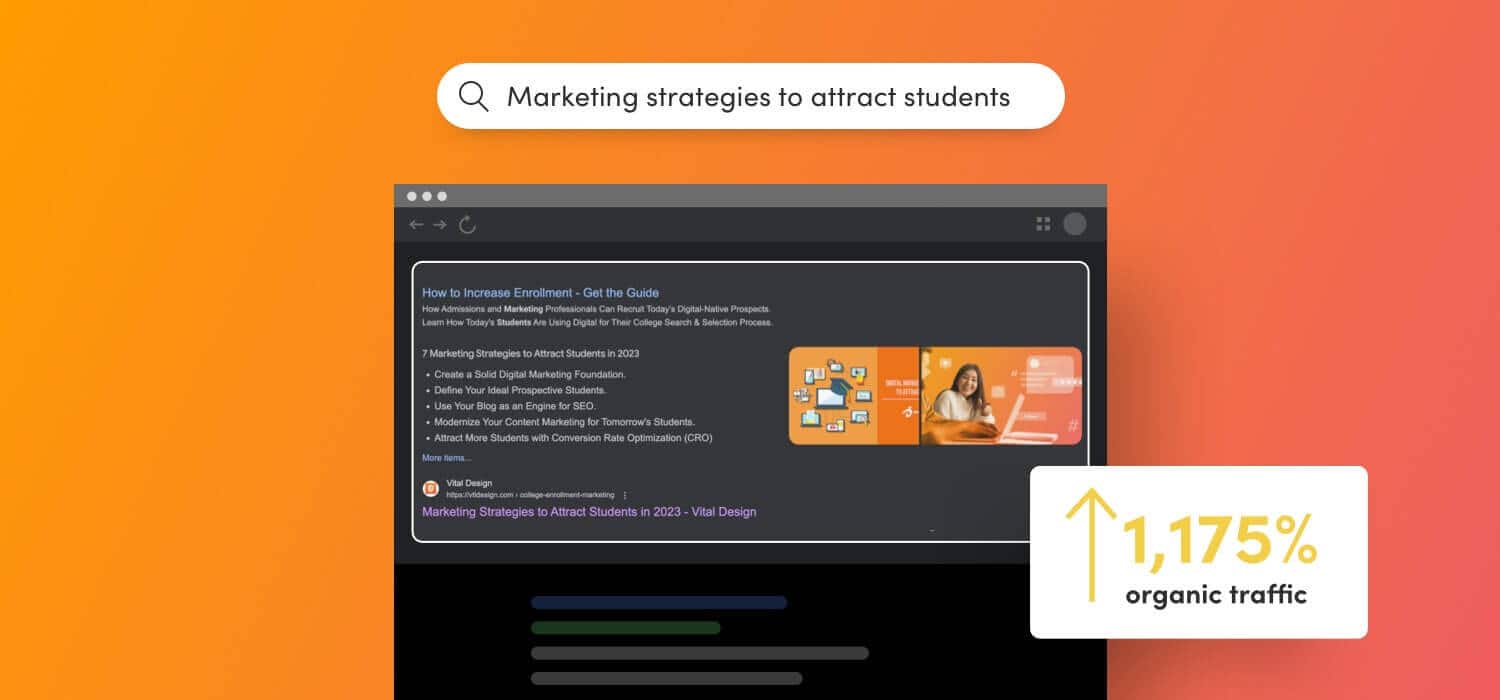Click the vitldesign.com college-enrollment-marketing URL text
Image resolution: width=1500 pixels, height=700 pixels.
coord(530,495)
